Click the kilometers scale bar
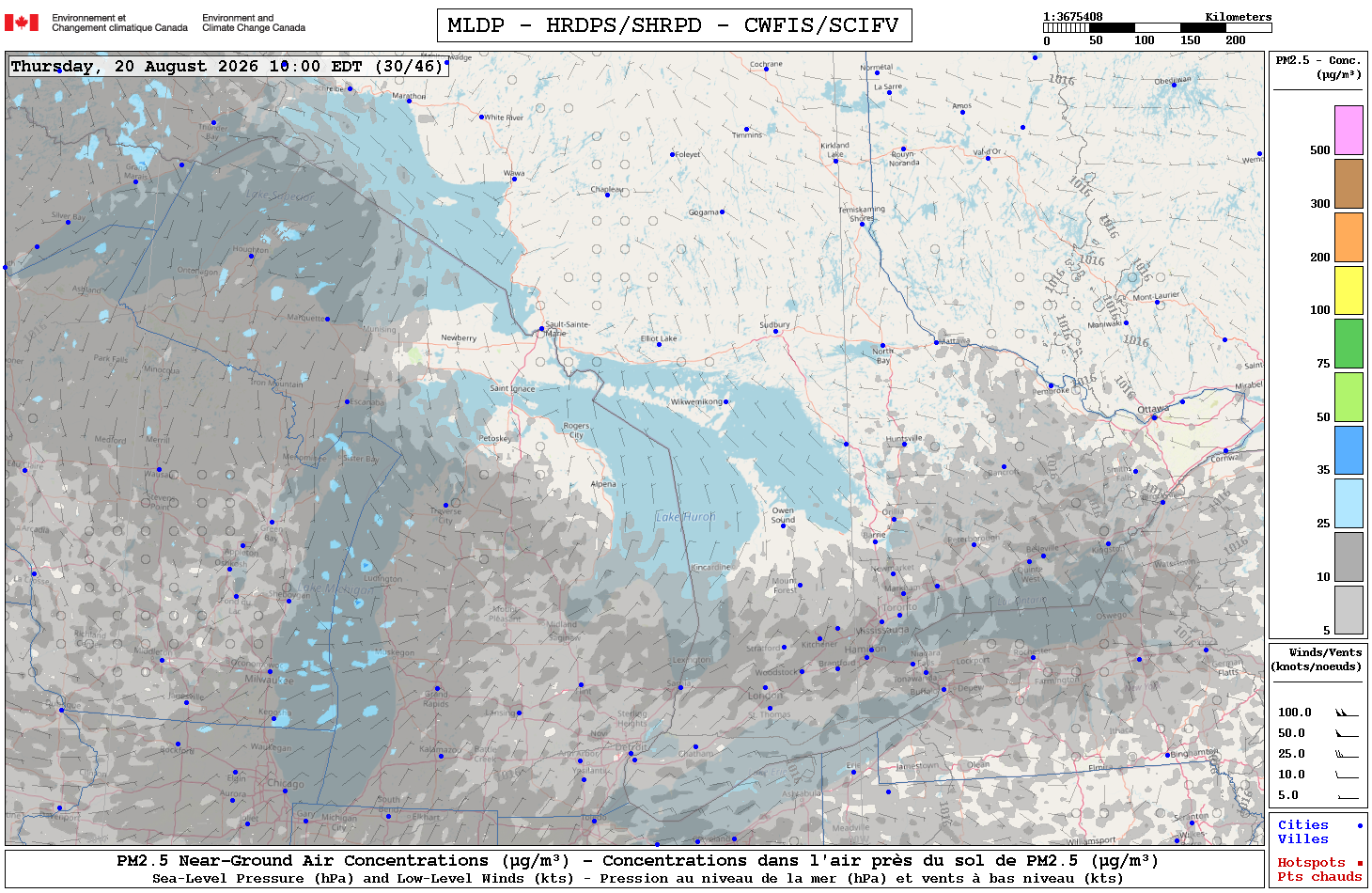This screenshot has width=1372, height=893. click(x=1157, y=28)
